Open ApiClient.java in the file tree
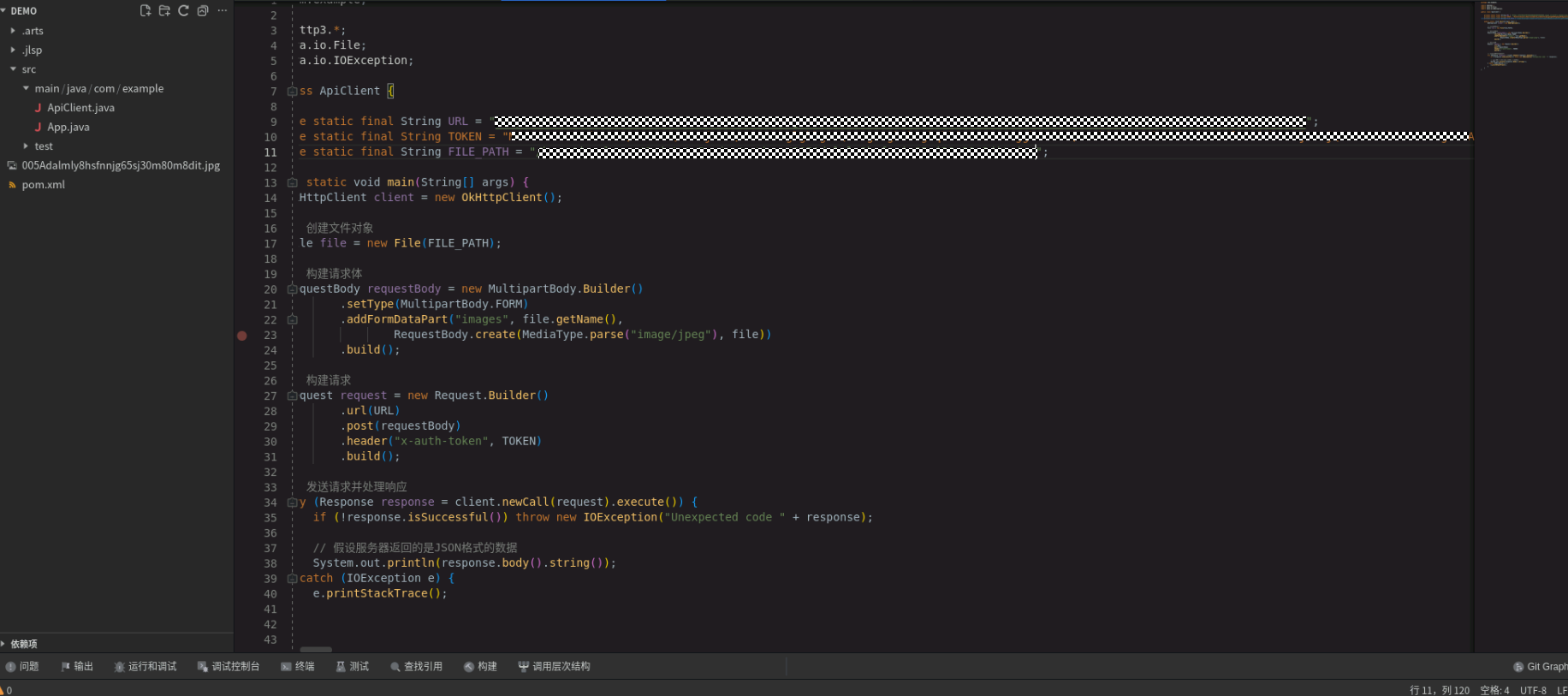The height and width of the screenshot is (696, 1568). click(80, 108)
